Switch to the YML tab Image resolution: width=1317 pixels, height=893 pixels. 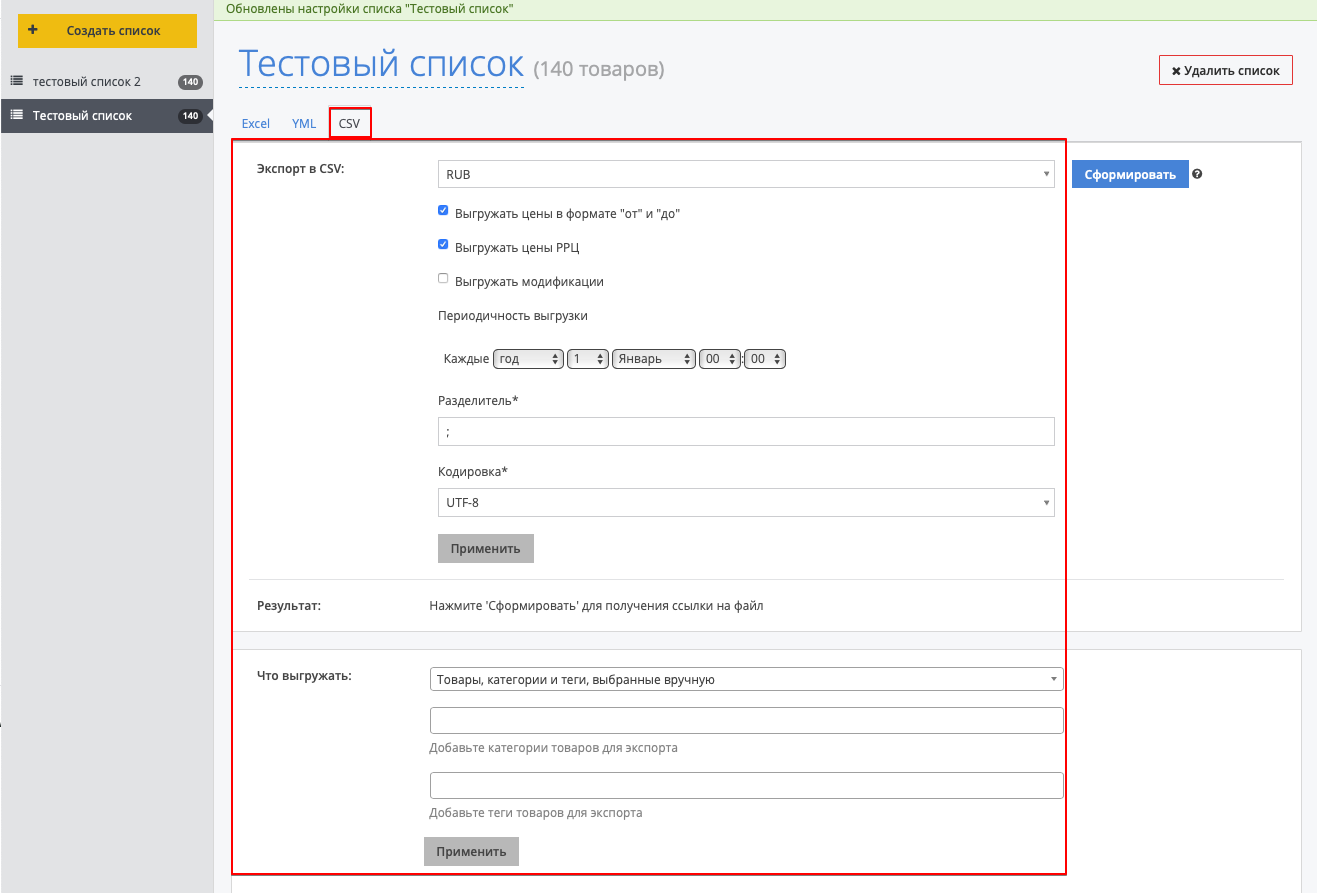[304, 124]
